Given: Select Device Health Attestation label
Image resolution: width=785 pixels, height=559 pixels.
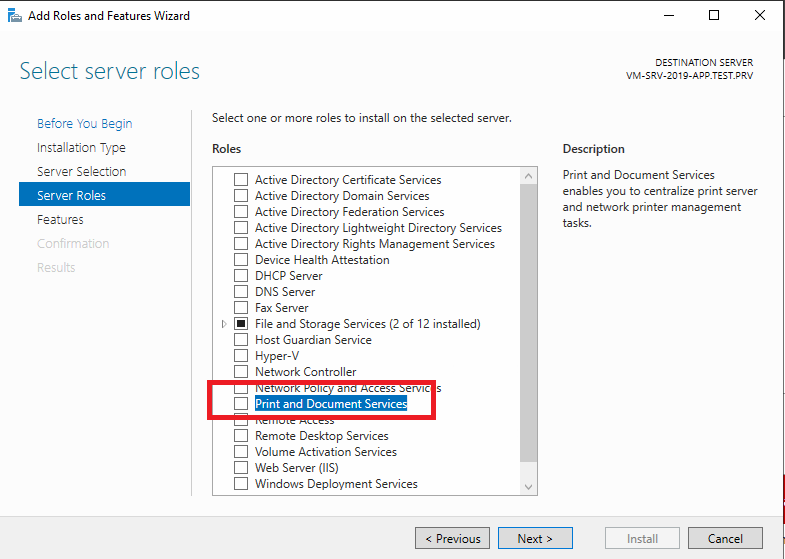Looking at the screenshot, I should [x=322, y=260].
